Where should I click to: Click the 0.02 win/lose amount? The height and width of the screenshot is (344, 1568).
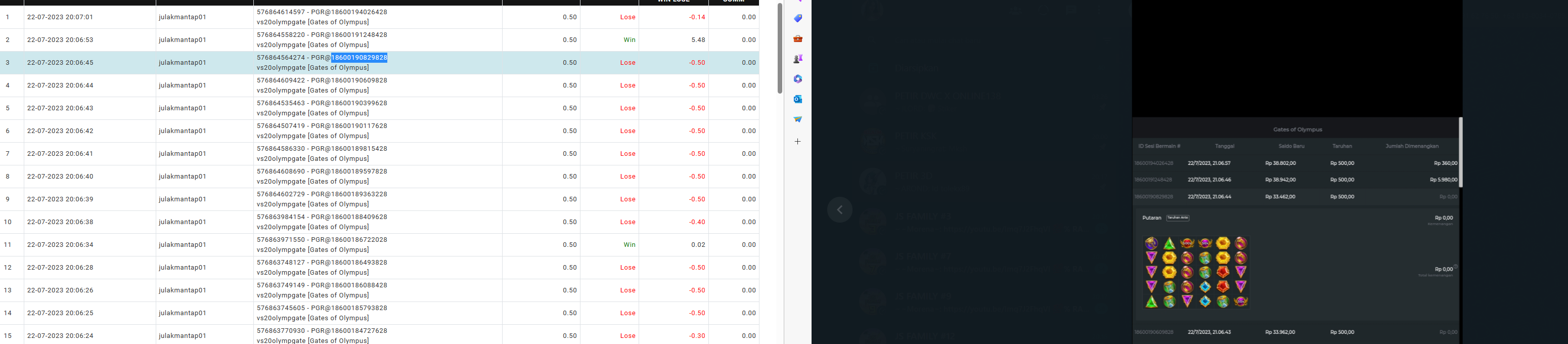tap(698, 245)
